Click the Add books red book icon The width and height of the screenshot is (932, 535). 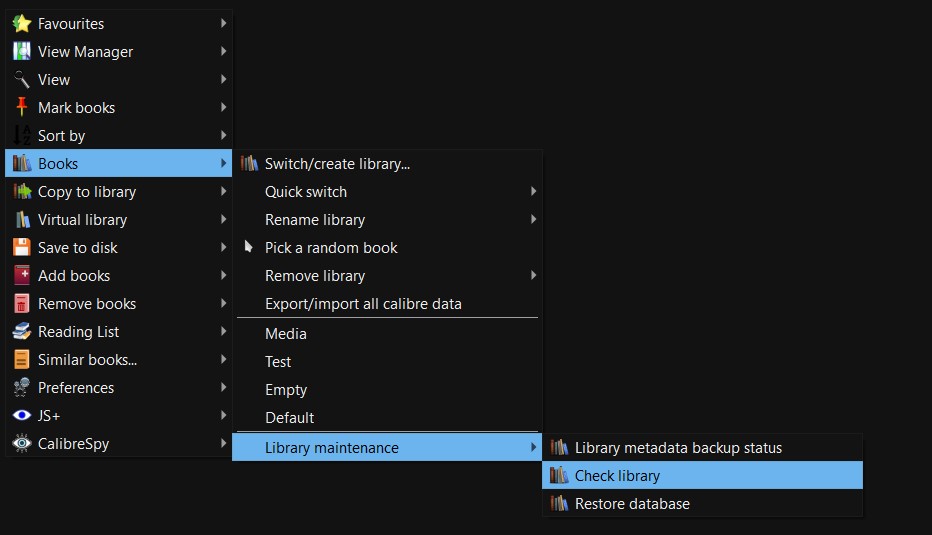click(x=21, y=276)
